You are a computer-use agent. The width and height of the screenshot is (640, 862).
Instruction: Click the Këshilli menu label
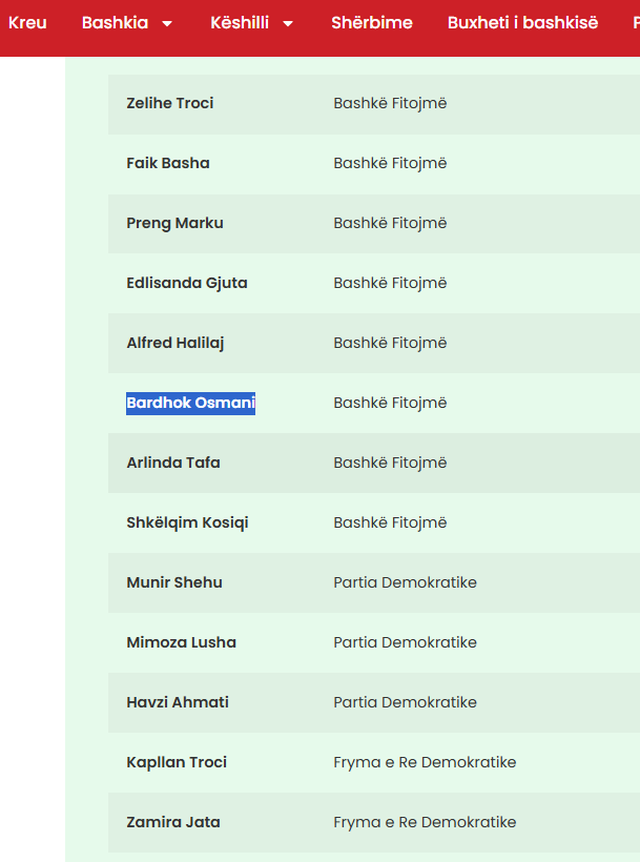[x=240, y=22]
